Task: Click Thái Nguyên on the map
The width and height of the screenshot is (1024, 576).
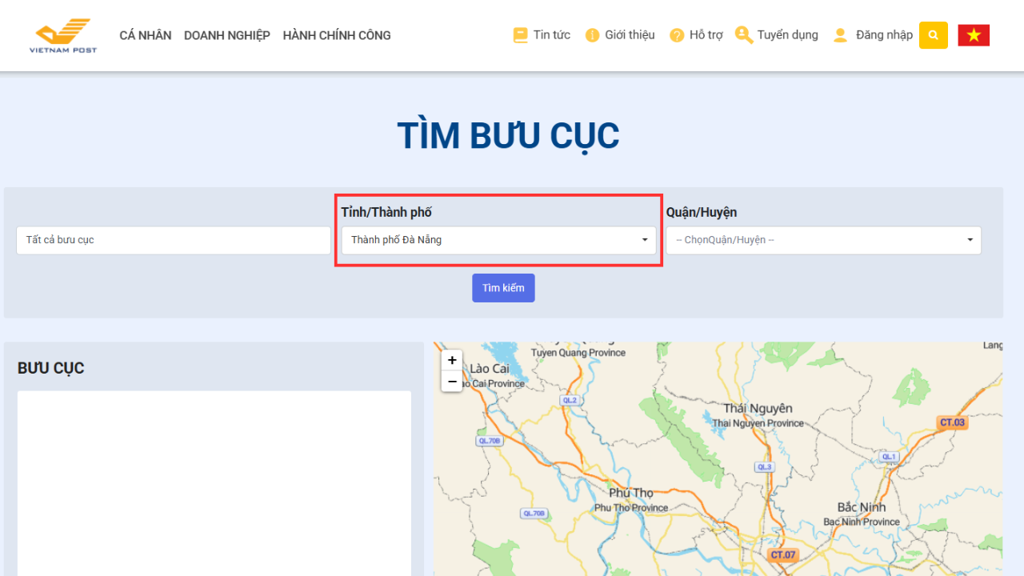Action: click(757, 408)
